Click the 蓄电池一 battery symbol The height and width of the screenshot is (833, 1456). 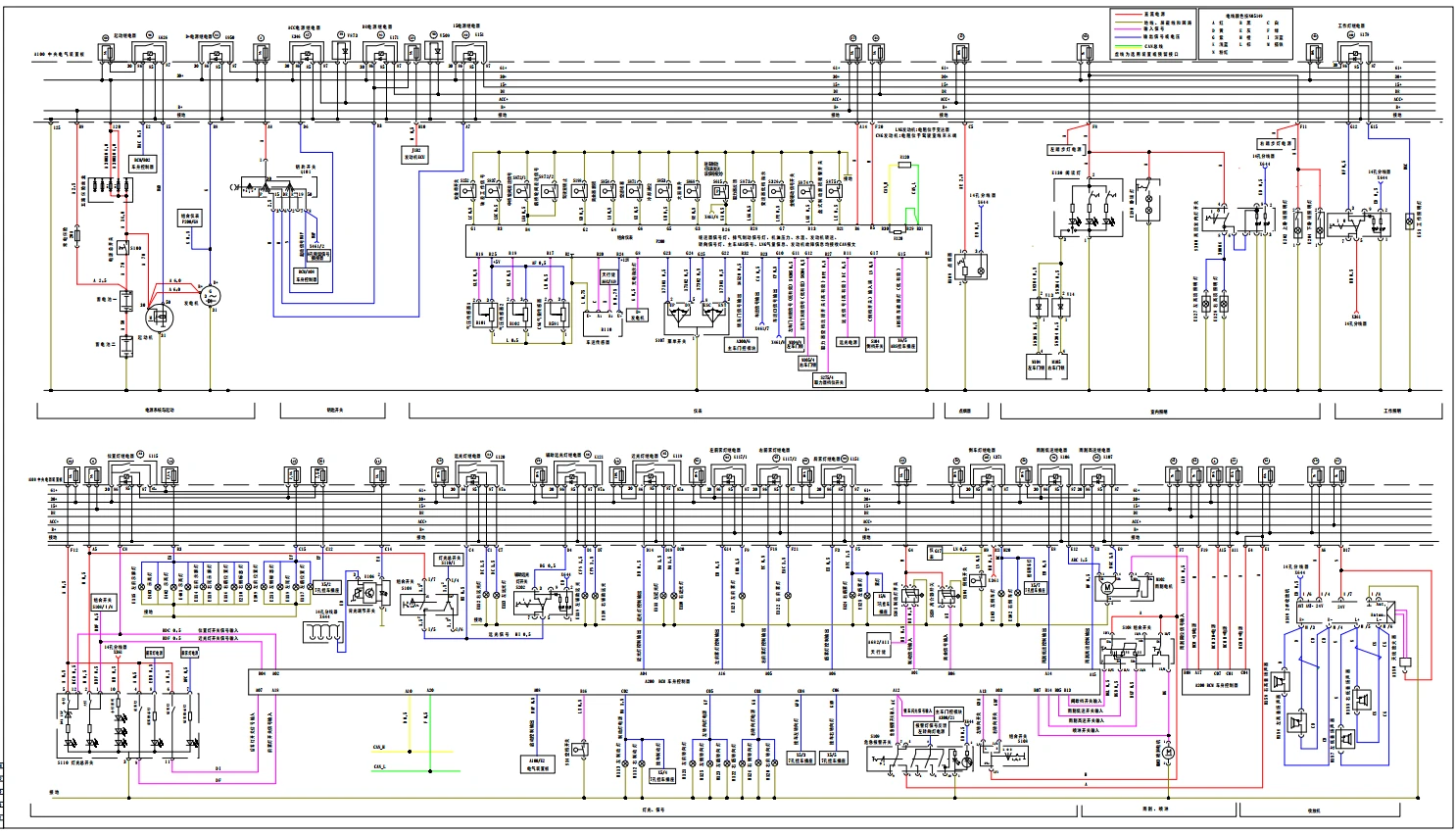click(x=126, y=302)
